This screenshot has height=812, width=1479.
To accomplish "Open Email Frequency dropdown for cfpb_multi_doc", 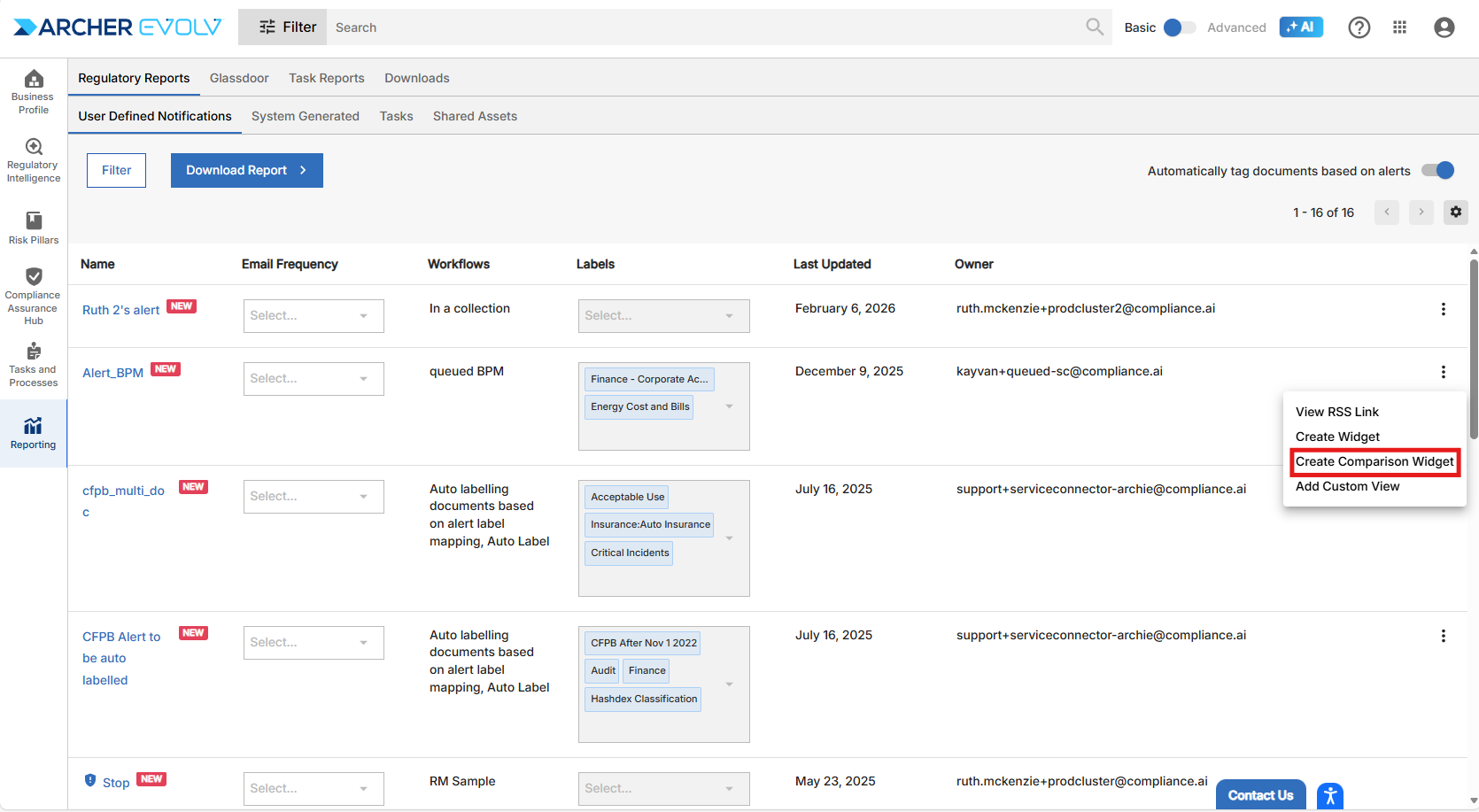I will [314, 497].
